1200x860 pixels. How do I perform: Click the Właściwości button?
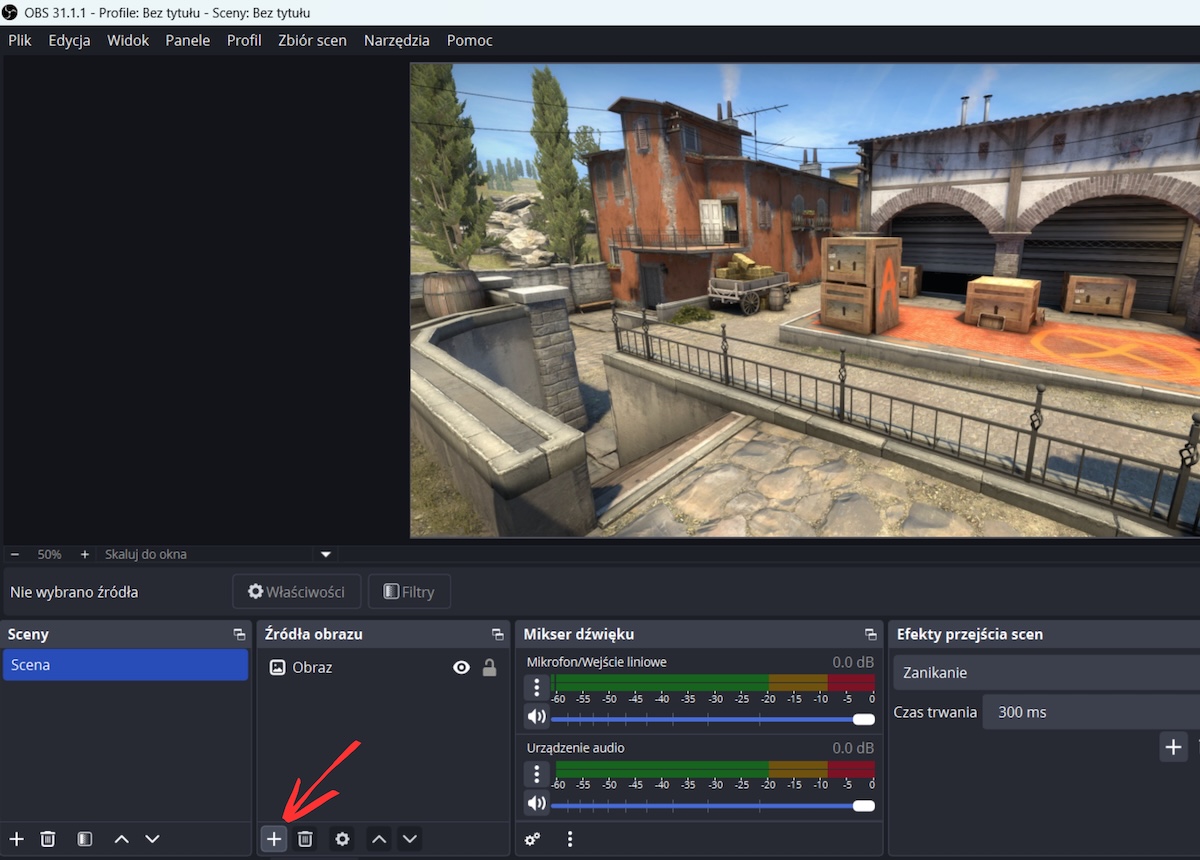tap(296, 592)
